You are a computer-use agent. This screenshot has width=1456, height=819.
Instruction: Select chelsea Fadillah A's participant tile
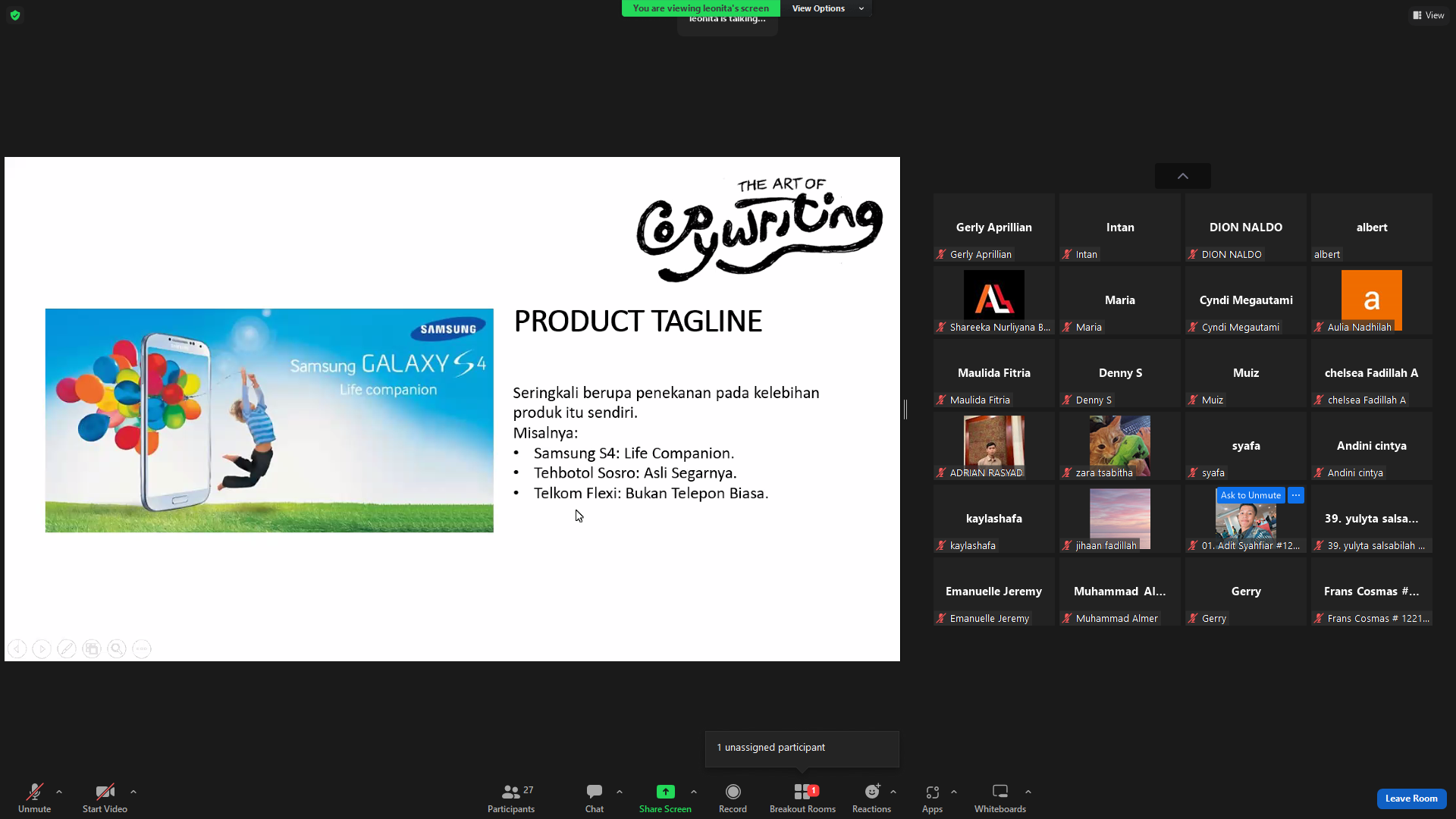(1372, 373)
